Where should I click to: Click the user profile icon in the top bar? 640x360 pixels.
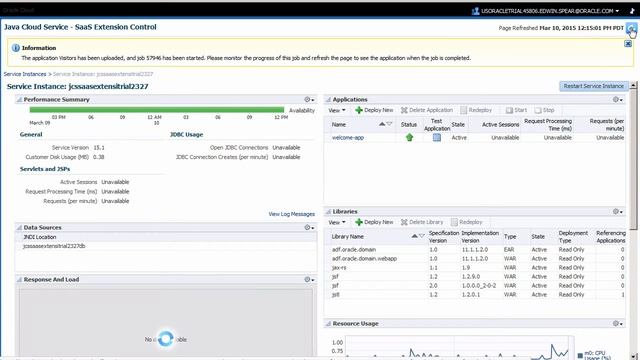(x=475, y=11)
